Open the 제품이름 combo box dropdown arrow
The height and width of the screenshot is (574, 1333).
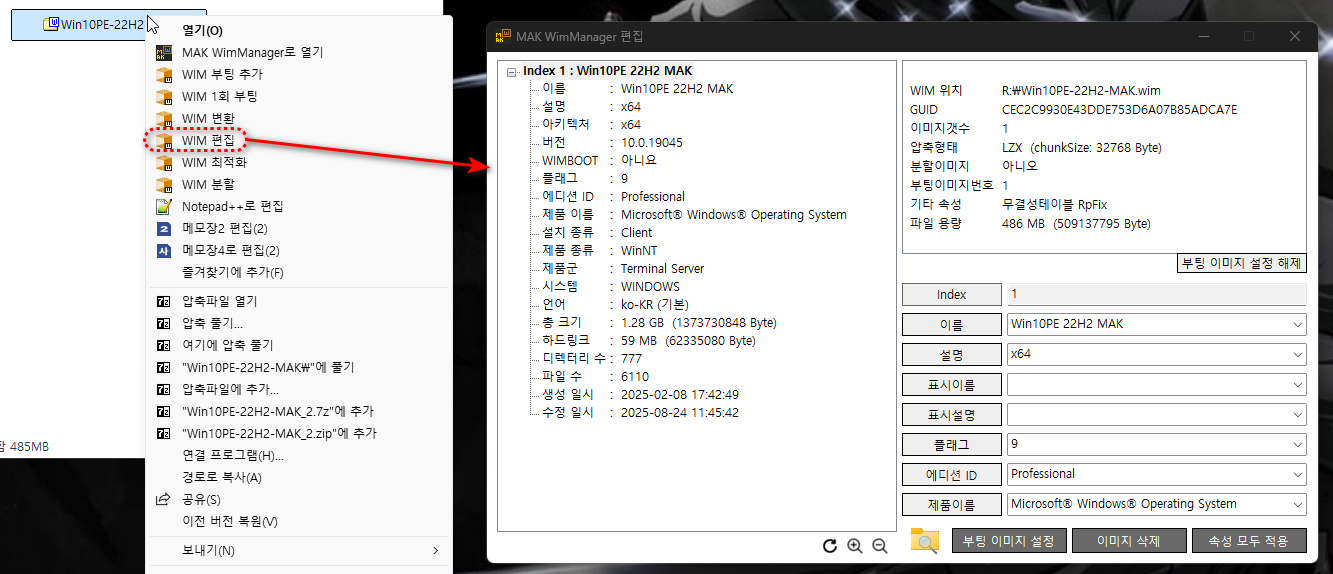[x=1298, y=504]
